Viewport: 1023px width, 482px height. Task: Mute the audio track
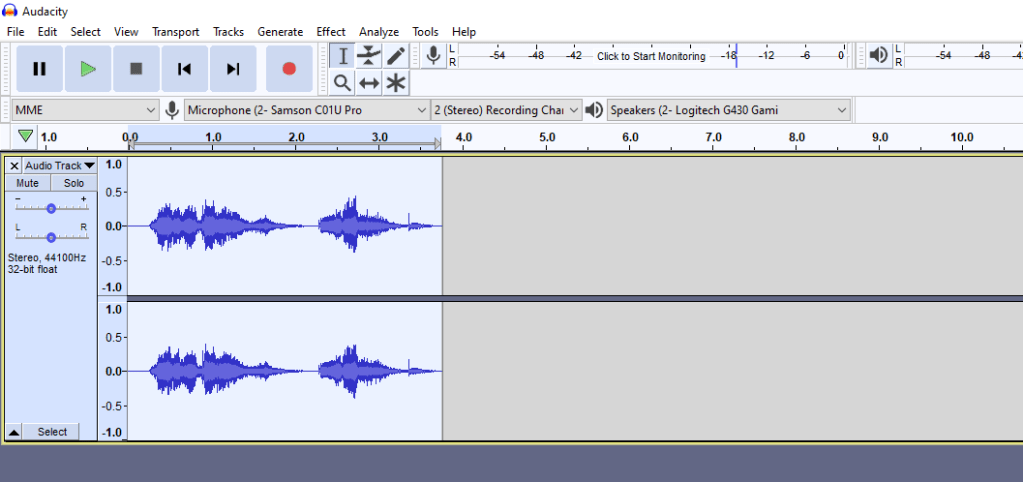click(x=28, y=183)
